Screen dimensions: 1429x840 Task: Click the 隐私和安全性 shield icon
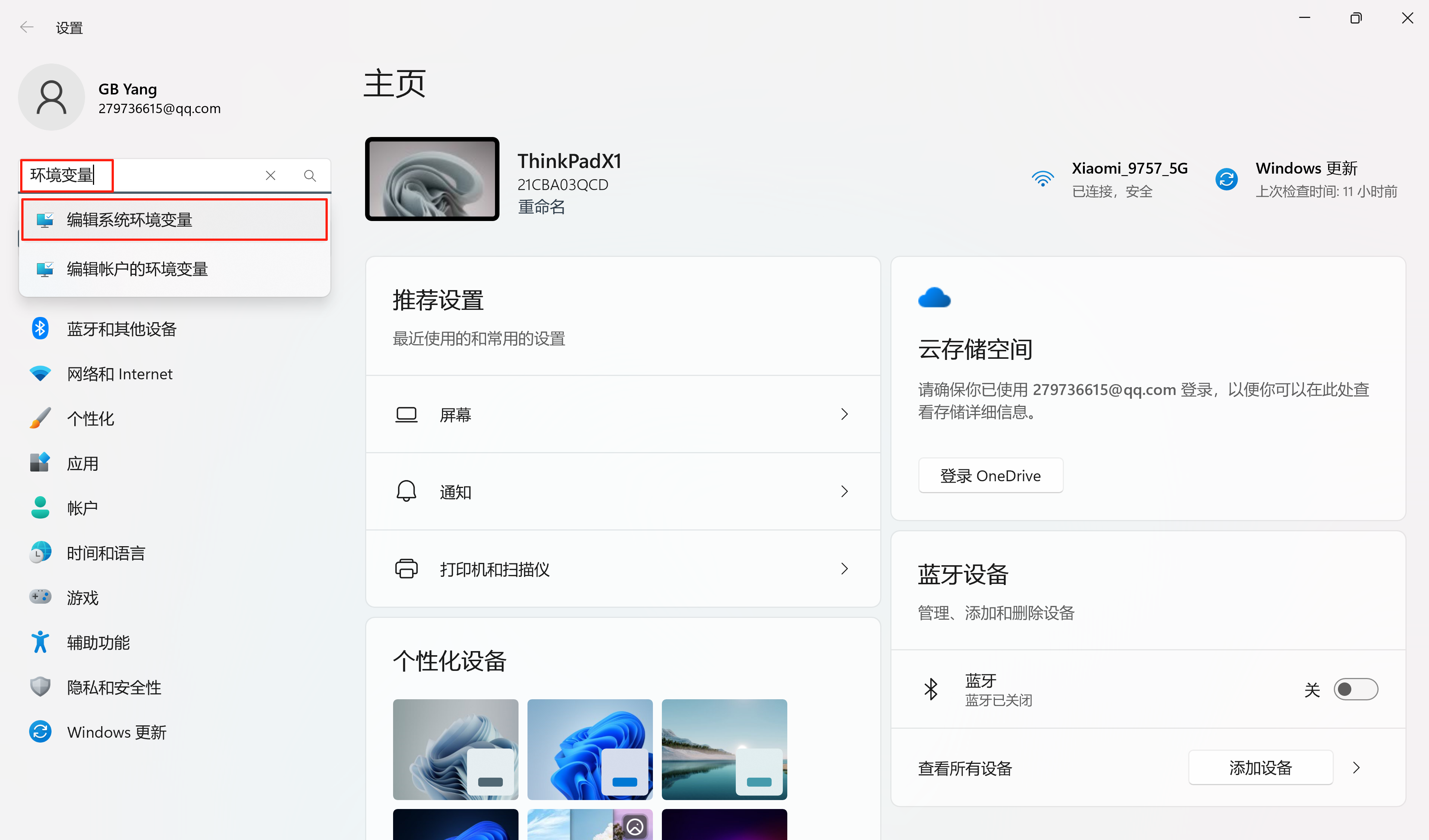40,687
